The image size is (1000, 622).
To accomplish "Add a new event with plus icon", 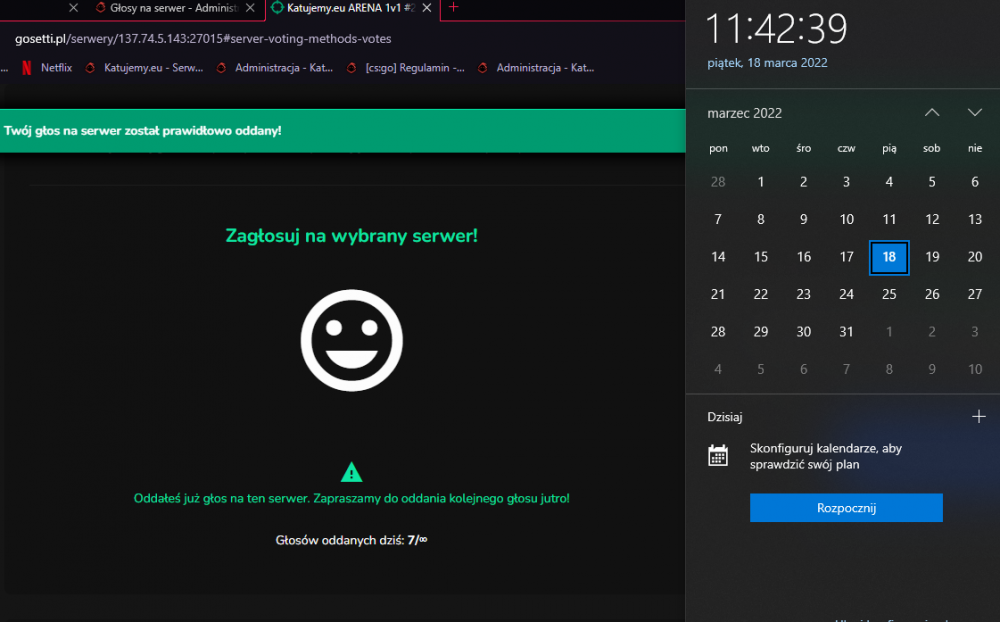I will tap(978, 417).
